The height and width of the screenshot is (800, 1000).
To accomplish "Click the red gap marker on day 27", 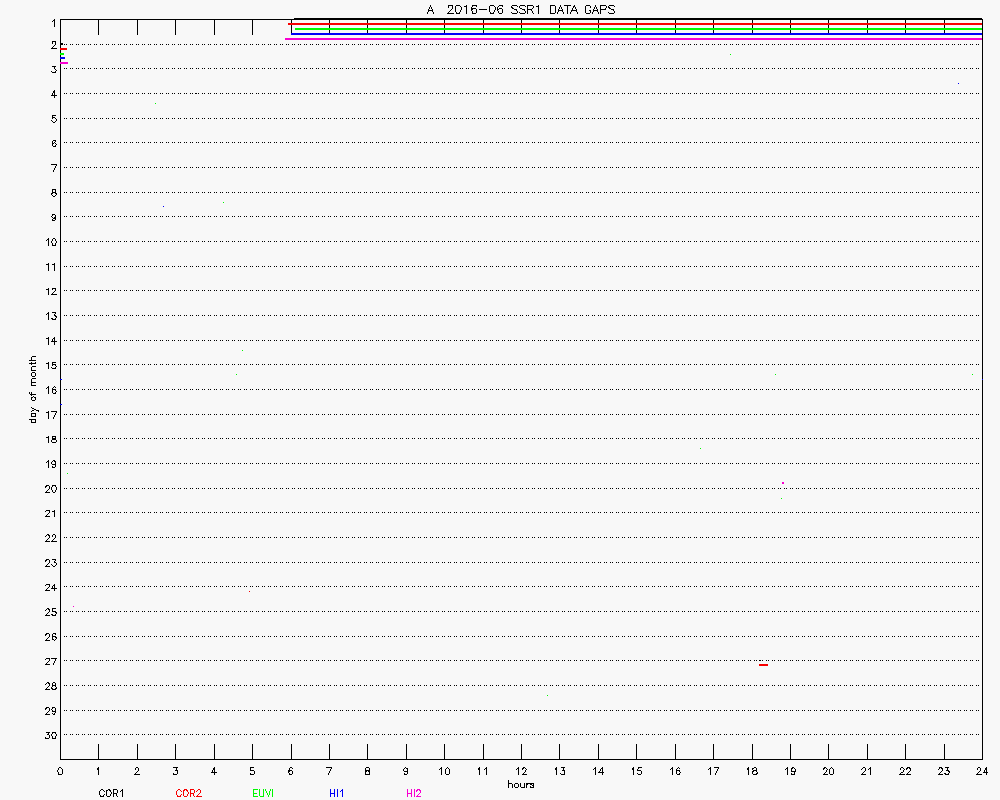I will (x=764, y=664).
